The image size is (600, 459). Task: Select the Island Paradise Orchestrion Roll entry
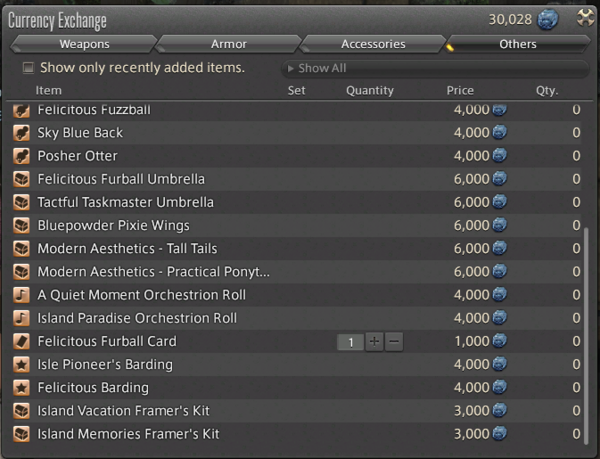point(137,318)
